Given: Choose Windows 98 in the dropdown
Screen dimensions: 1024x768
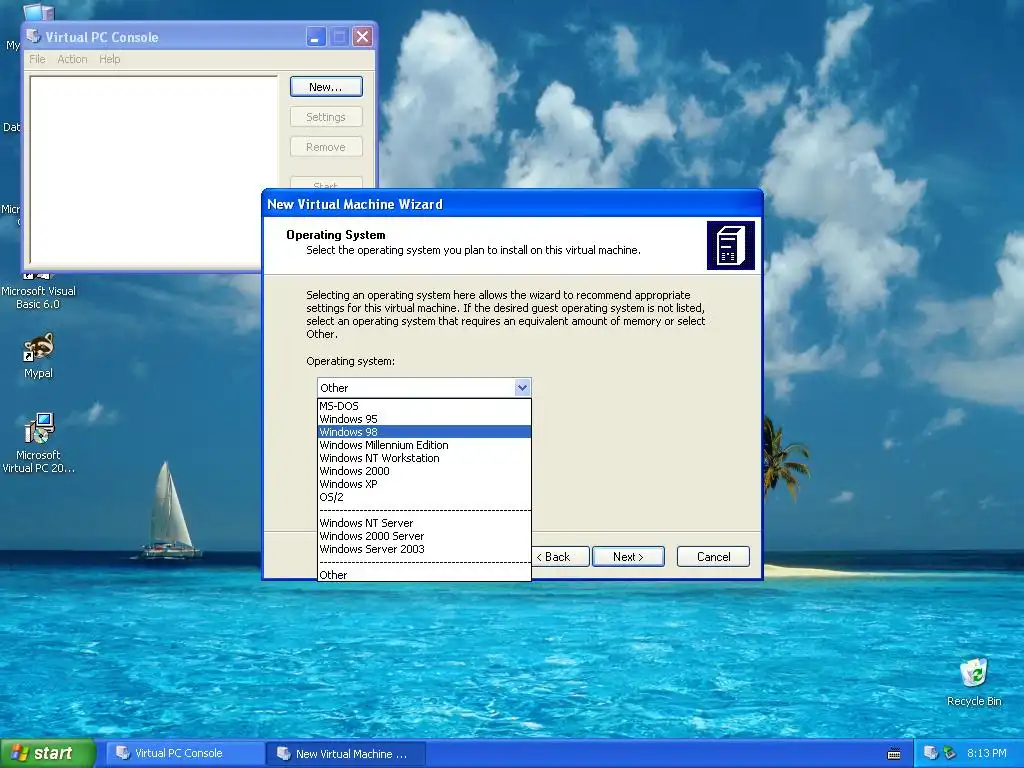Looking at the screenshot, I should click(424, 432).
